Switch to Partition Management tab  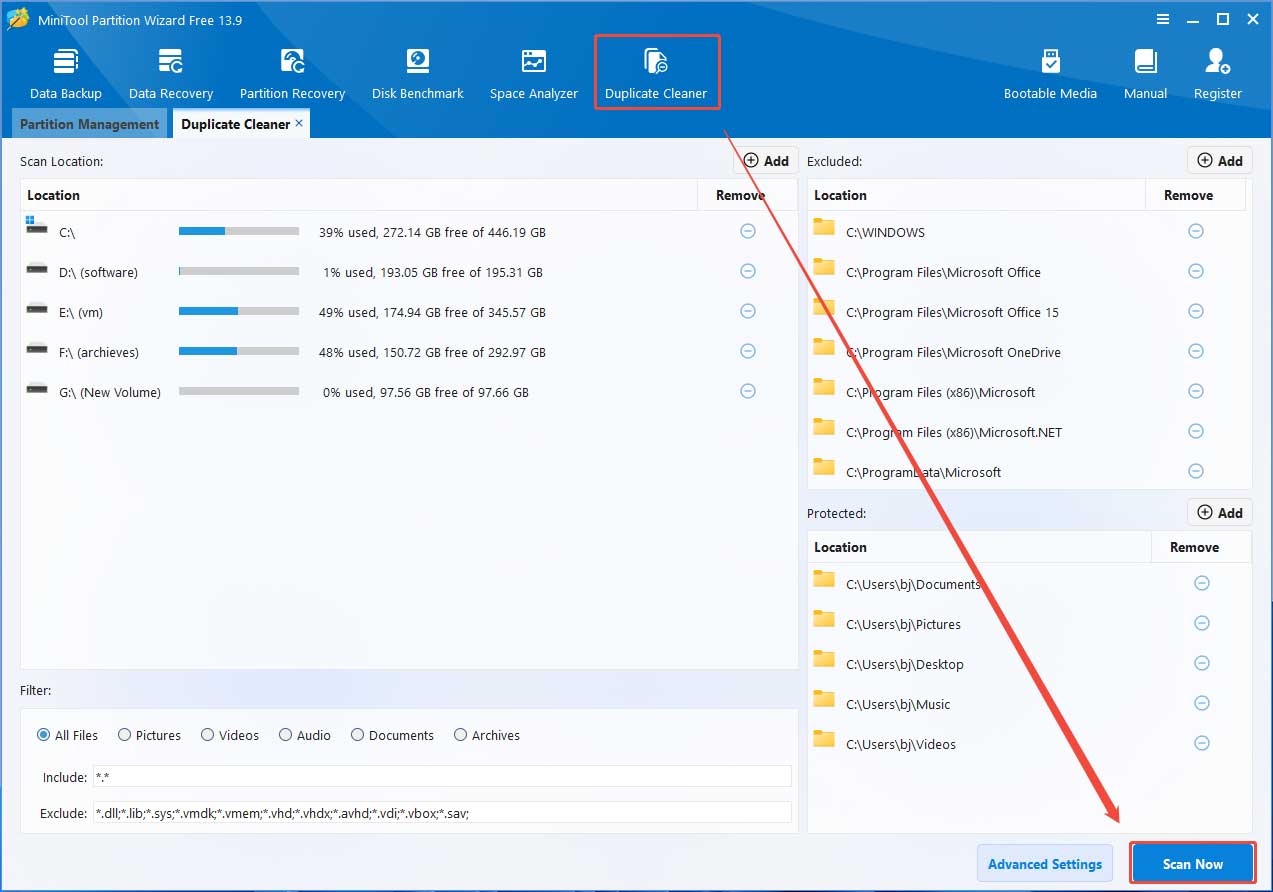pyautogui.click(x=89, y=124)
